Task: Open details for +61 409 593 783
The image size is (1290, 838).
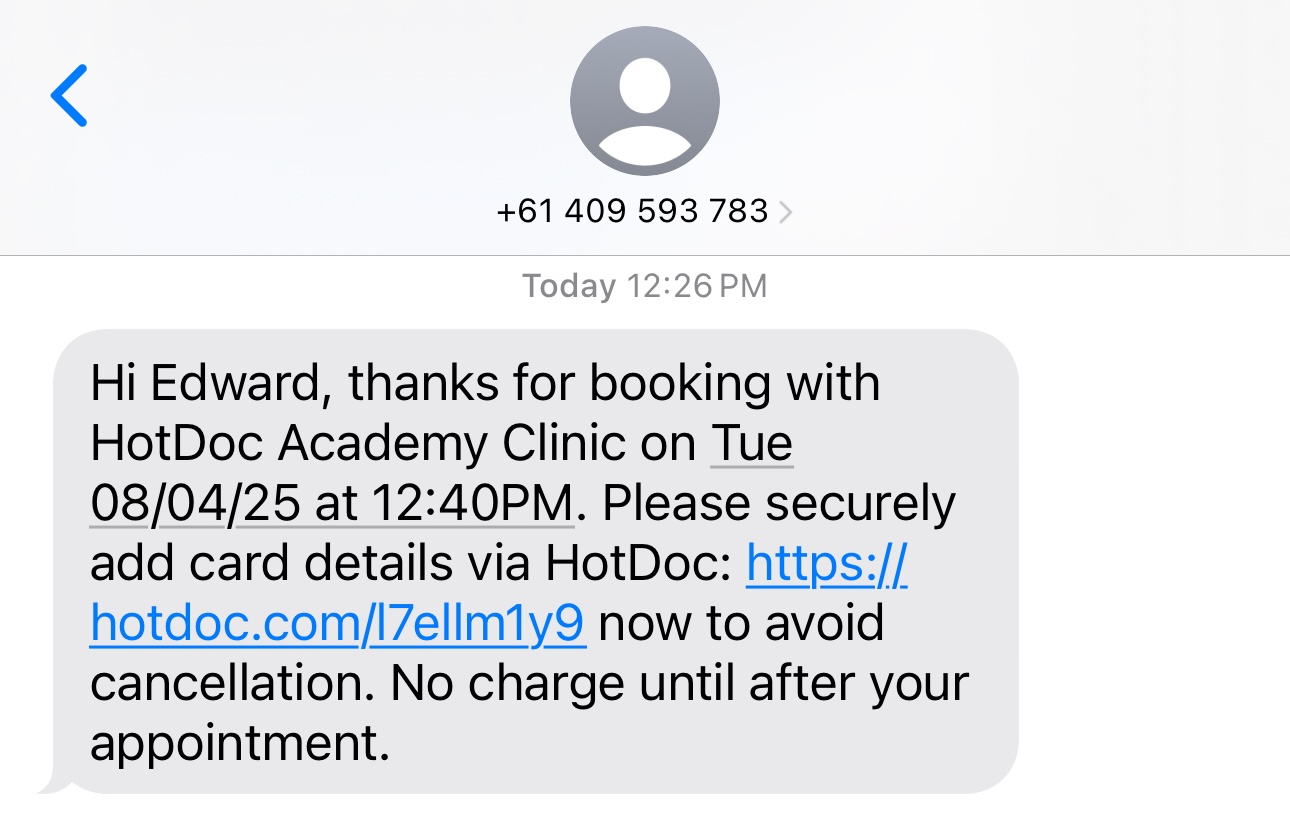Action: [633, 212]
